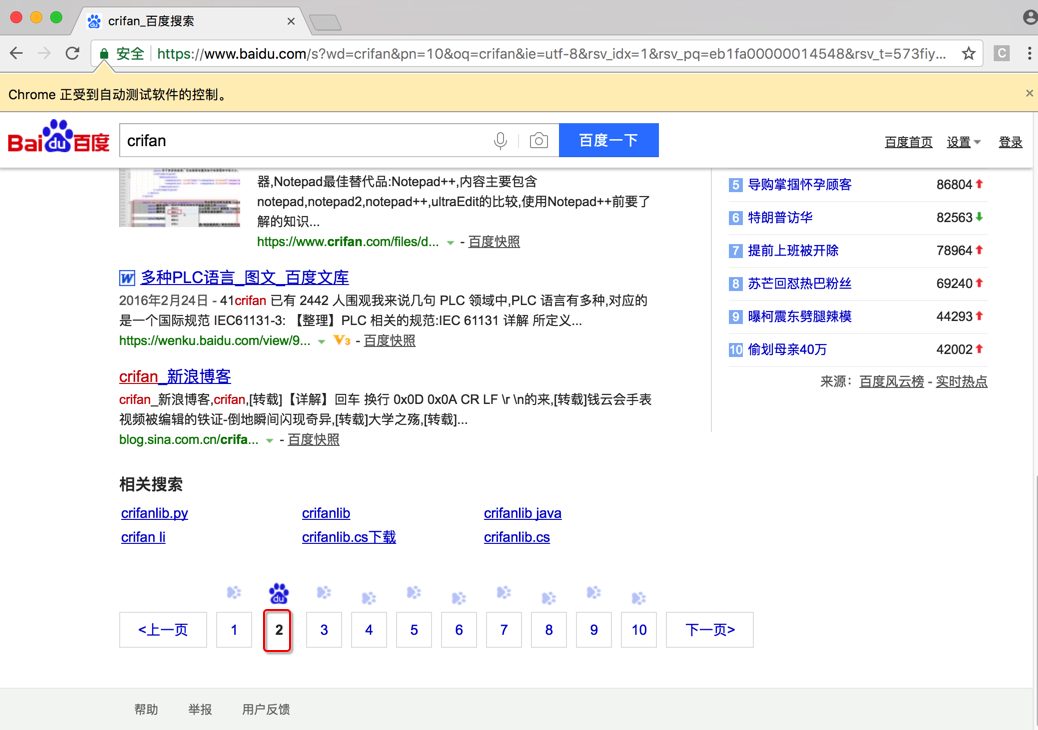The image size is (1038, 730).
Task: Go to previous page with <上一页
Action: pyautogui.click(x=163, y=629)
